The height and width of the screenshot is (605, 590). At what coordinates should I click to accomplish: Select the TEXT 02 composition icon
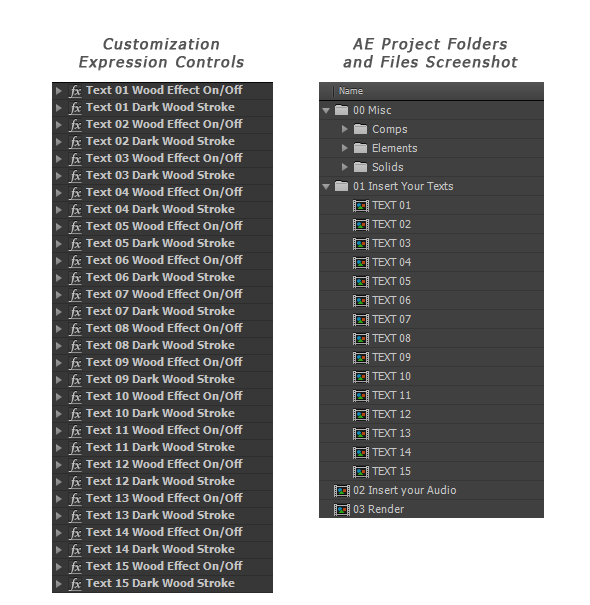(361, 225)
